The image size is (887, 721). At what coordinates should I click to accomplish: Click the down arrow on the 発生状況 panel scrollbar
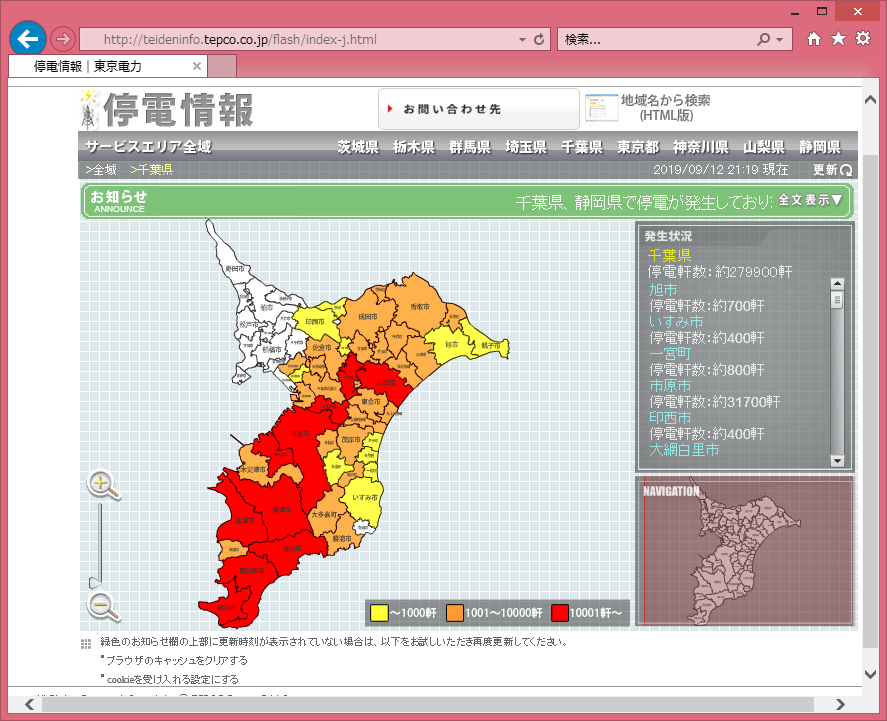tap(836, 461)
